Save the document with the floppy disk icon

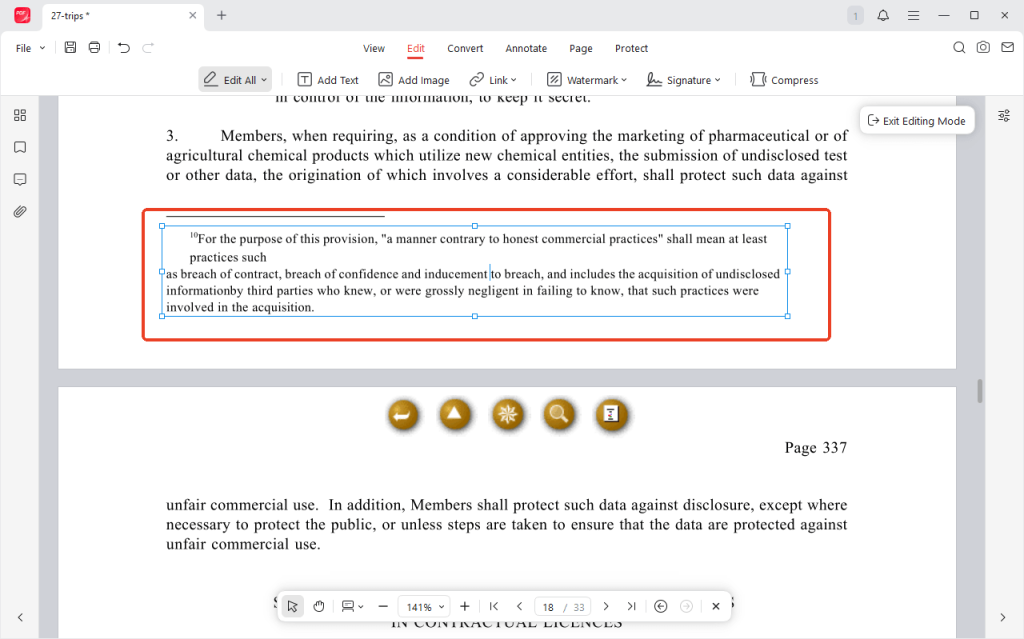70,47
